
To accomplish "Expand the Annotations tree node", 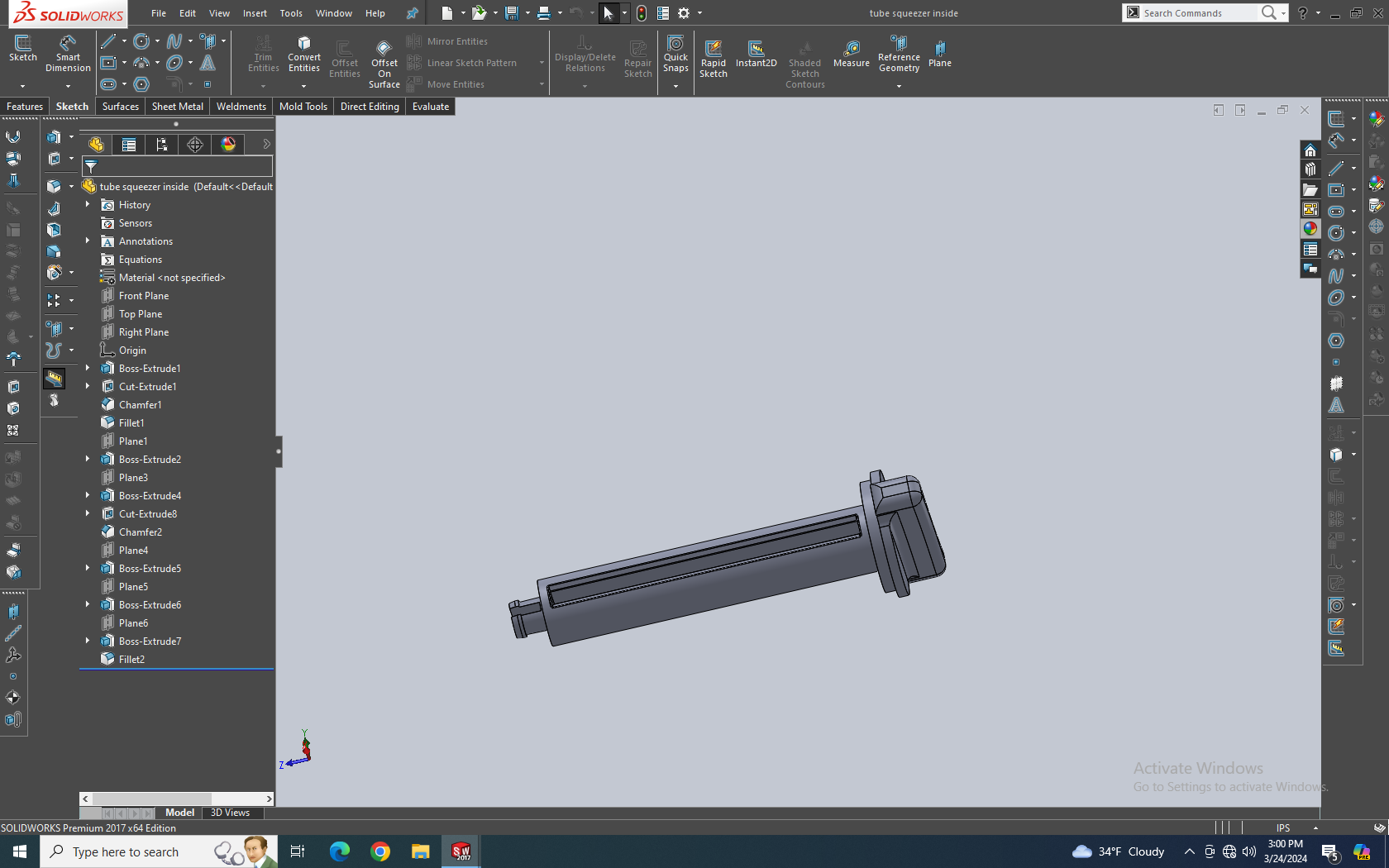I will click(x=88, y=241).
